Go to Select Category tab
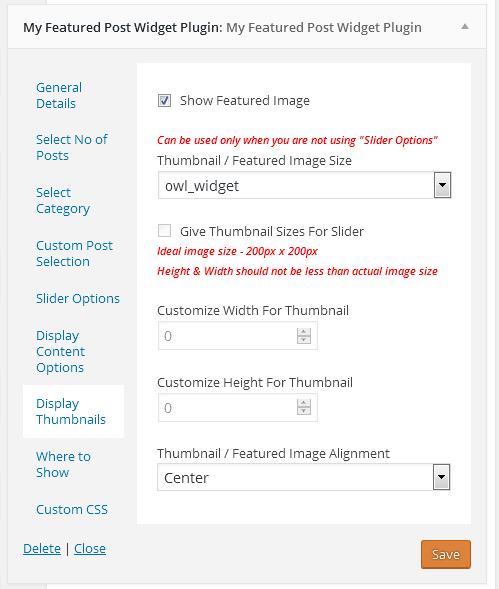The height and width of the screenshot is (589, 499). coord(63,201)
